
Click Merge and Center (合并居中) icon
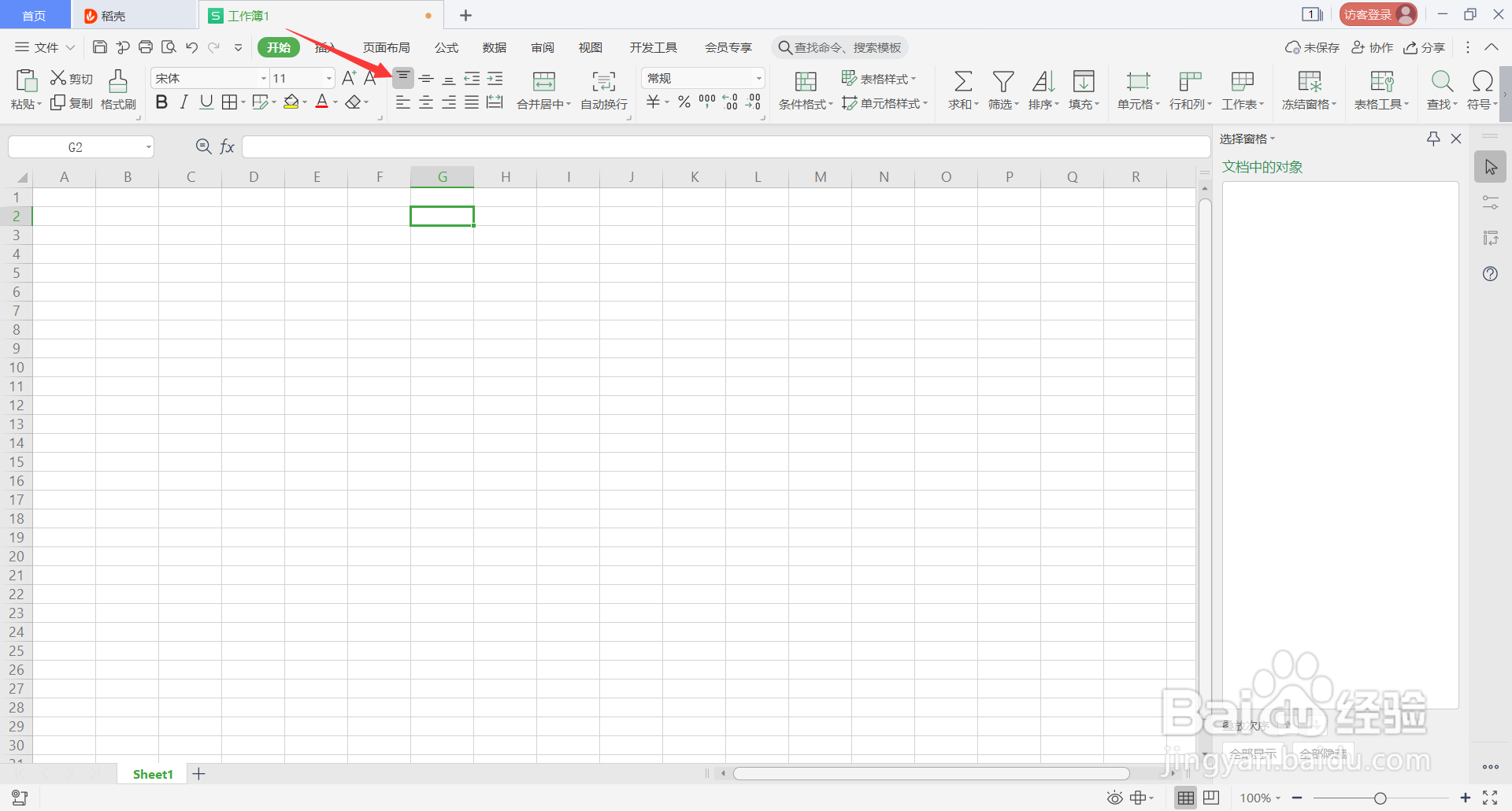coord(544,81)
